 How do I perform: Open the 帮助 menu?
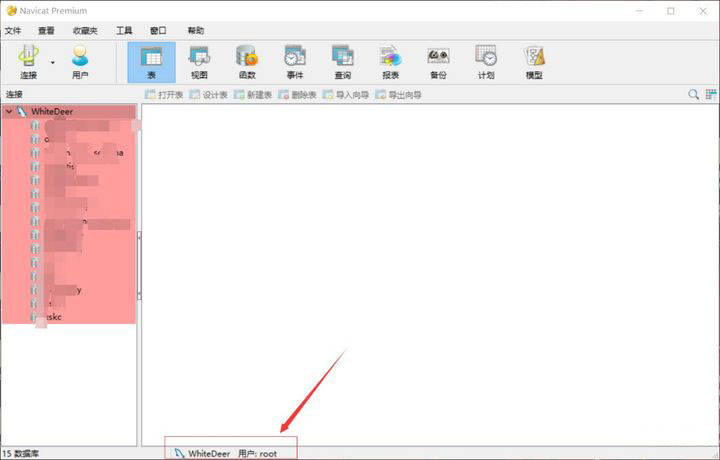(196, 31)
